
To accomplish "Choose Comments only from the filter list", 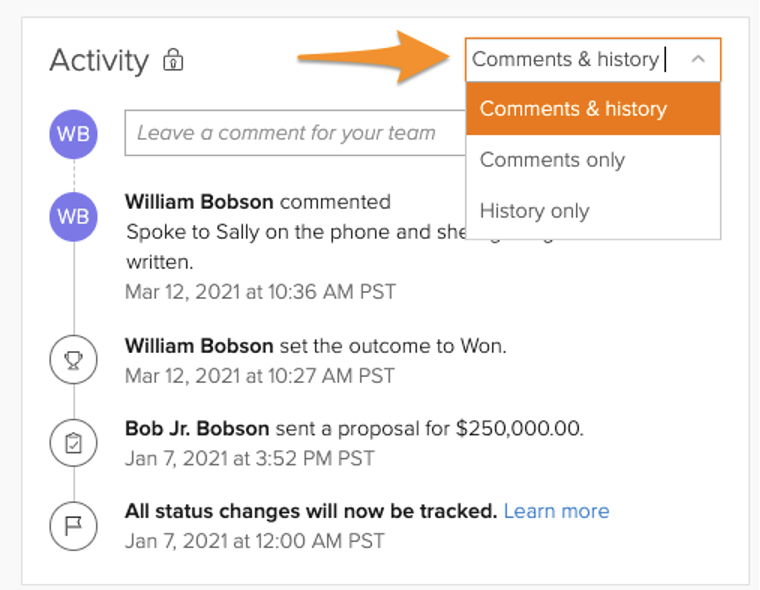I will 552,160.
